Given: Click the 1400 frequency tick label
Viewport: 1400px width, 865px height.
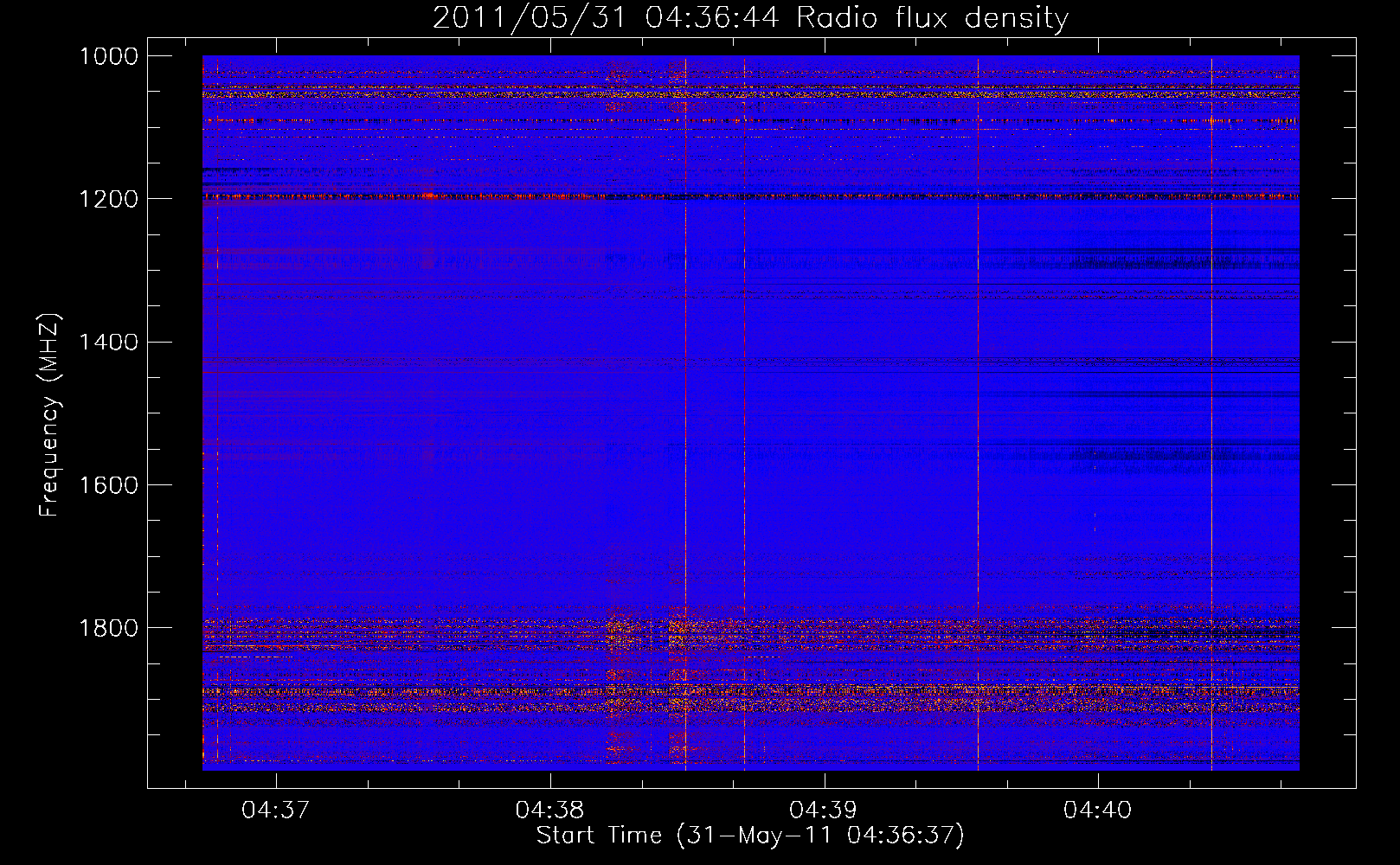Looking at the screenshot, I should tap(109, 342).
